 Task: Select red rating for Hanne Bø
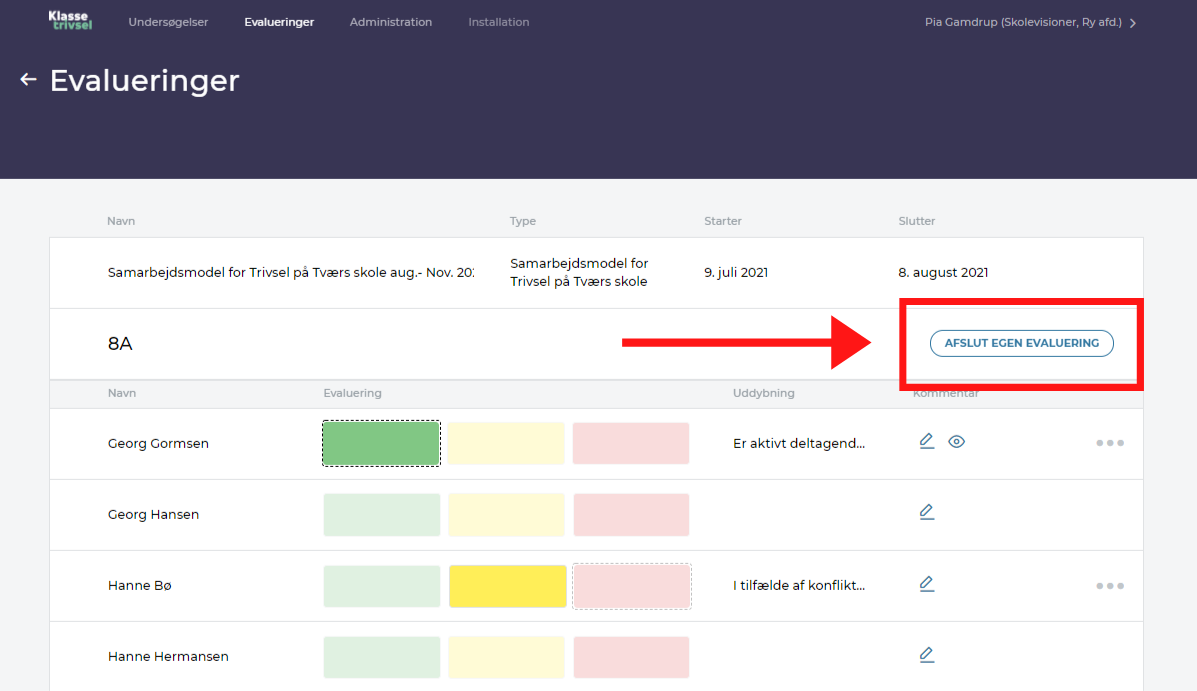point(632,586)
